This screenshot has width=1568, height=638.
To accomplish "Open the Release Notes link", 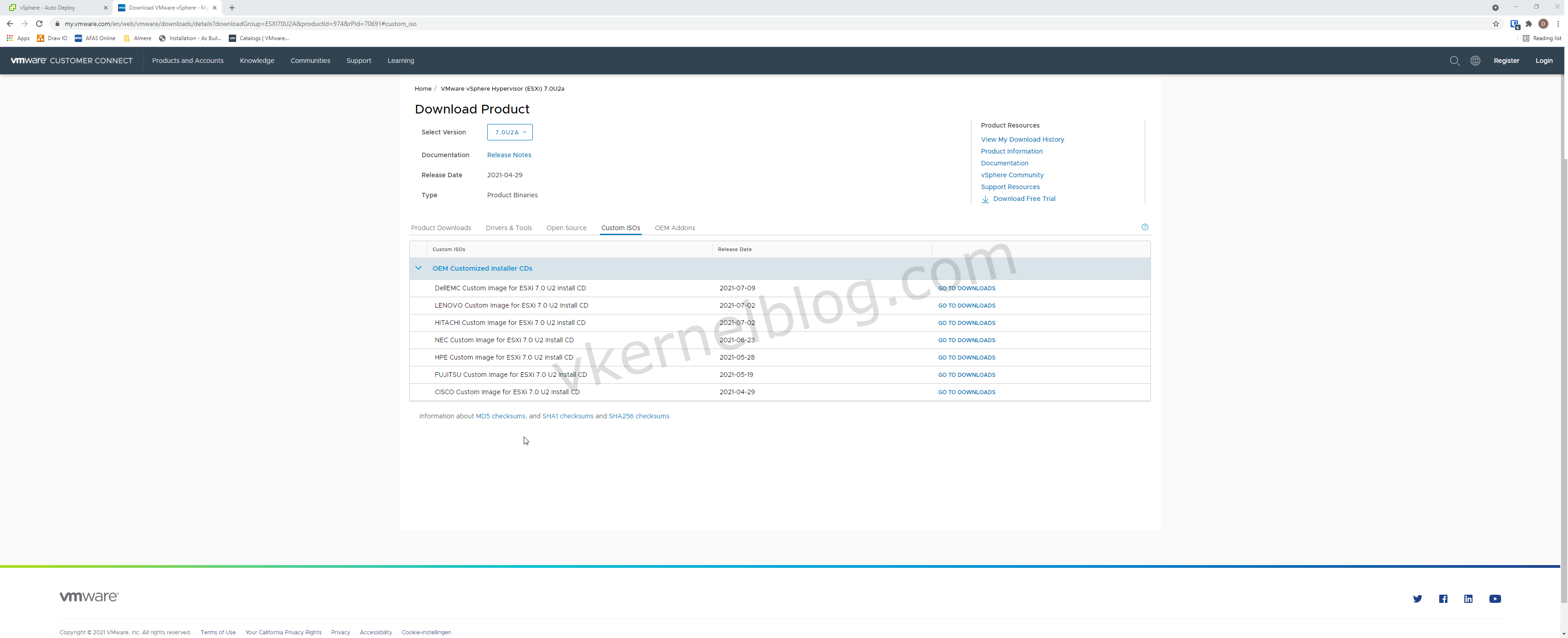I will click(x=508, y=154).
